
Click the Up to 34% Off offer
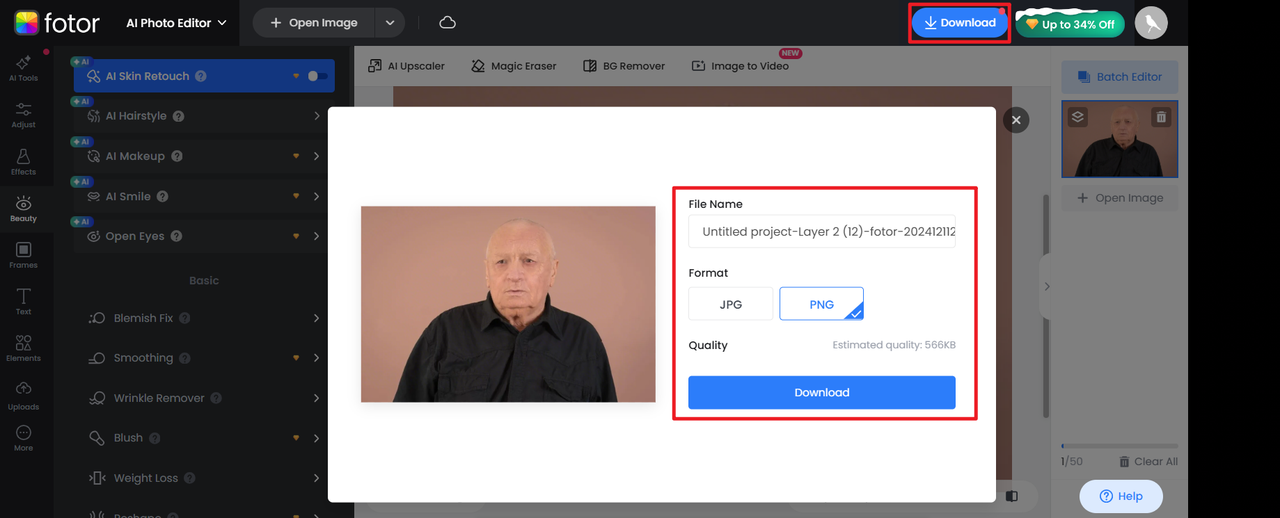point(1070,24)
